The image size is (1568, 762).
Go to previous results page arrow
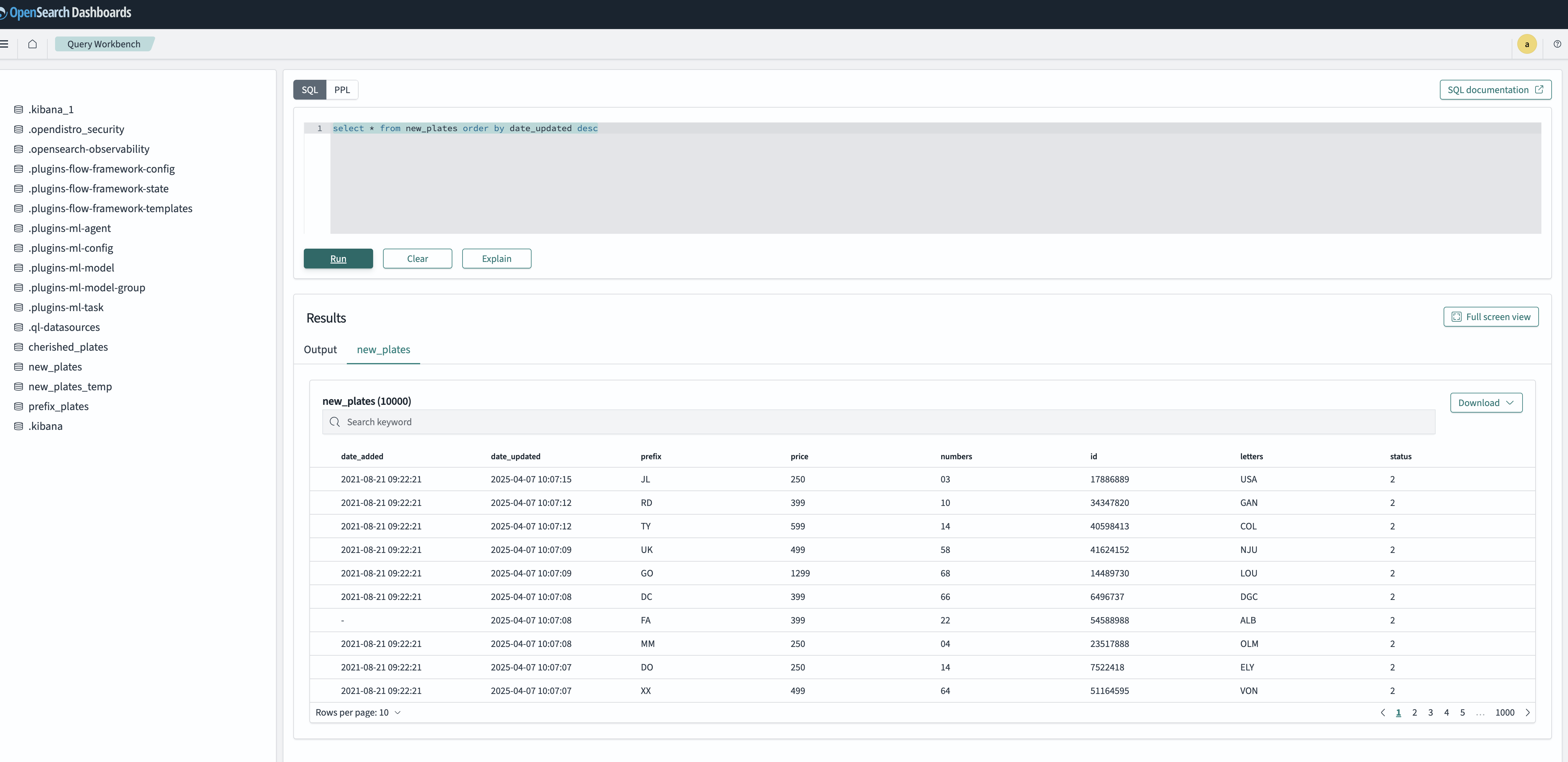pyautogui.click(x=1382, y=713)
